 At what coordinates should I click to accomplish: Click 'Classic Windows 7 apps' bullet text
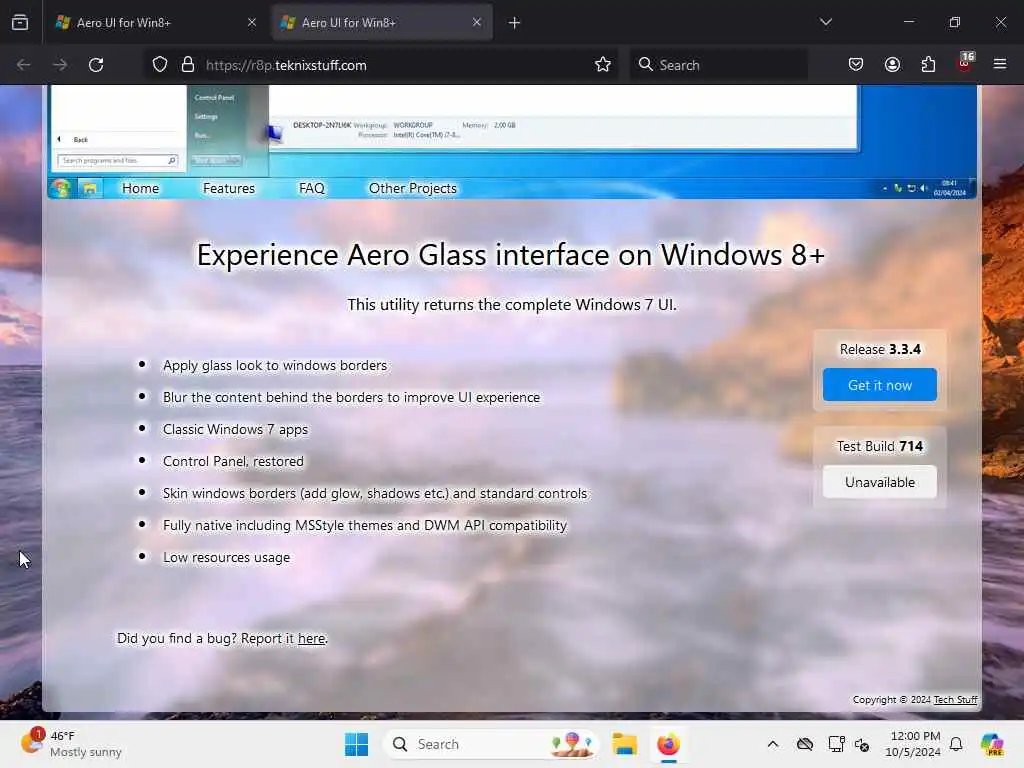tap(235, 429)
